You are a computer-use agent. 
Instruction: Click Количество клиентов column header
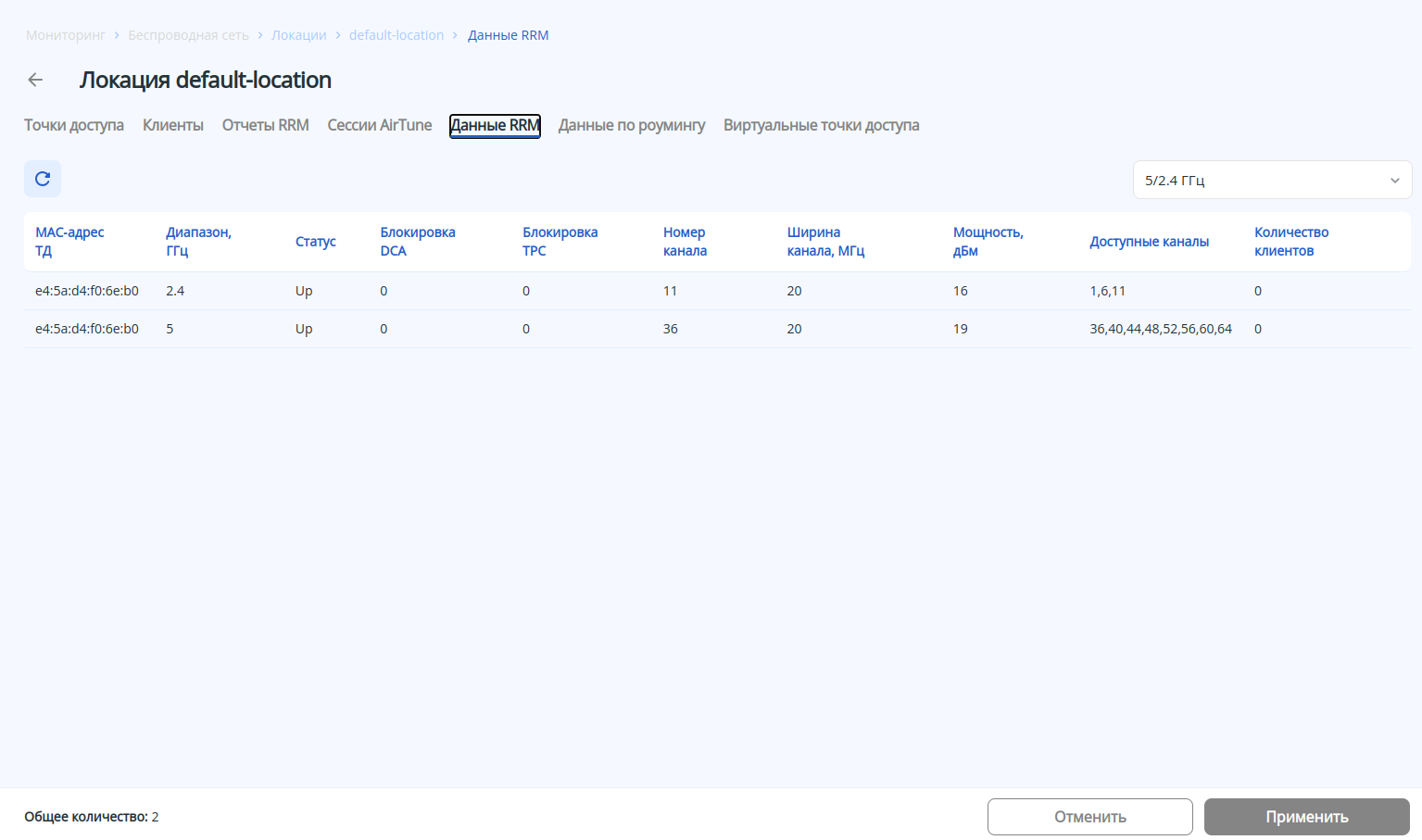[x=1291, y=242]
